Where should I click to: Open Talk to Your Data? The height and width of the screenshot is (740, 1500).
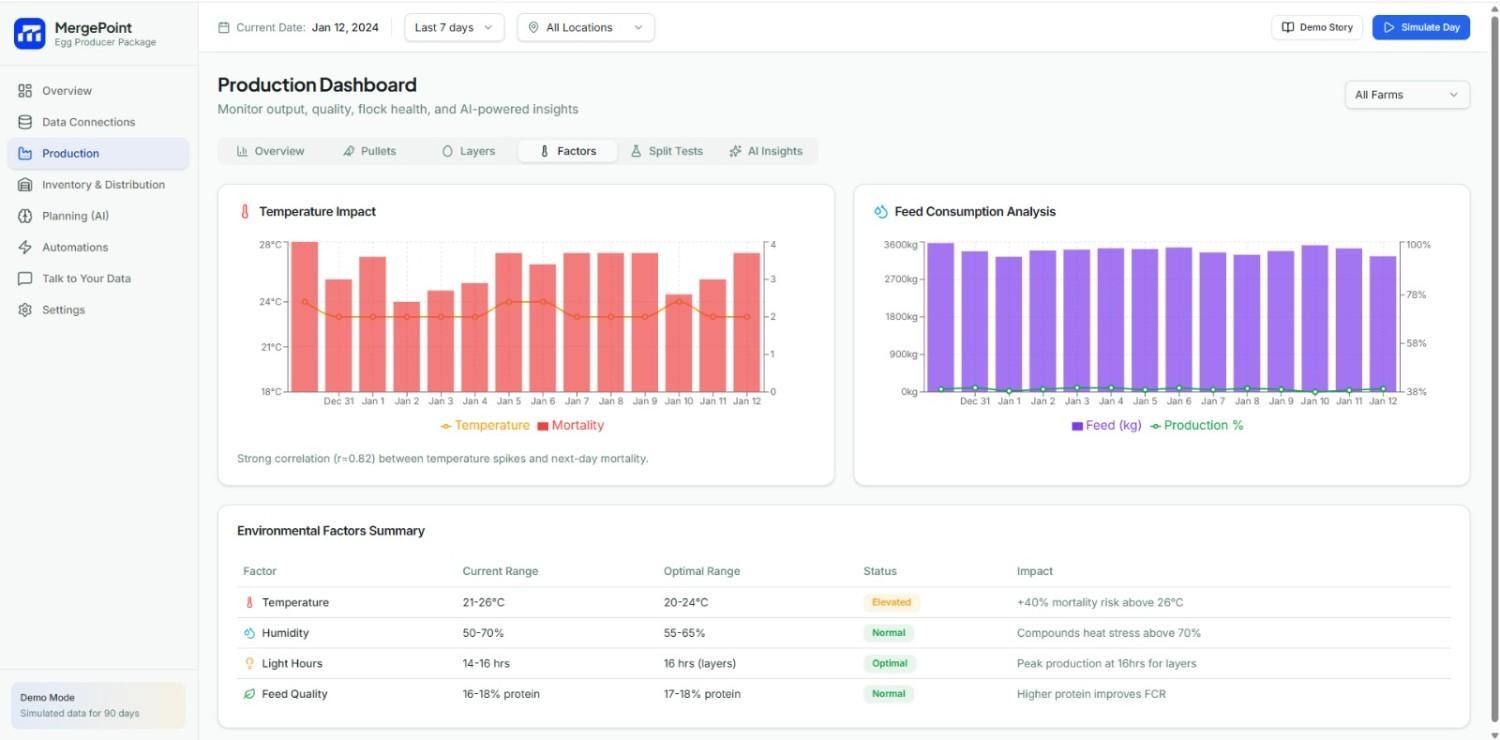pyautogui.click(x=85, y=278)
